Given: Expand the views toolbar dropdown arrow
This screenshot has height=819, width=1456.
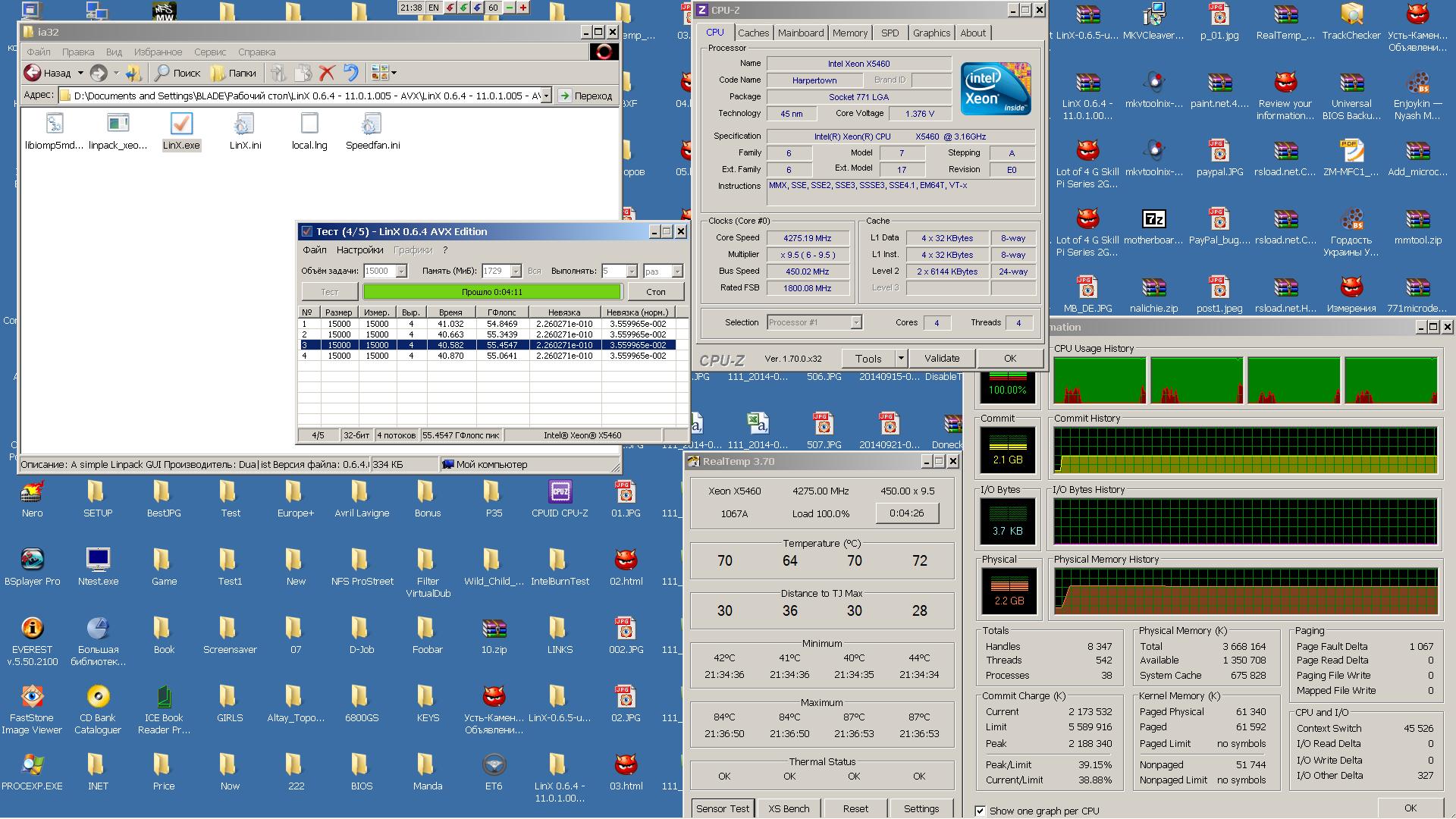Looking at the screenshot, I should pos(394,74).
